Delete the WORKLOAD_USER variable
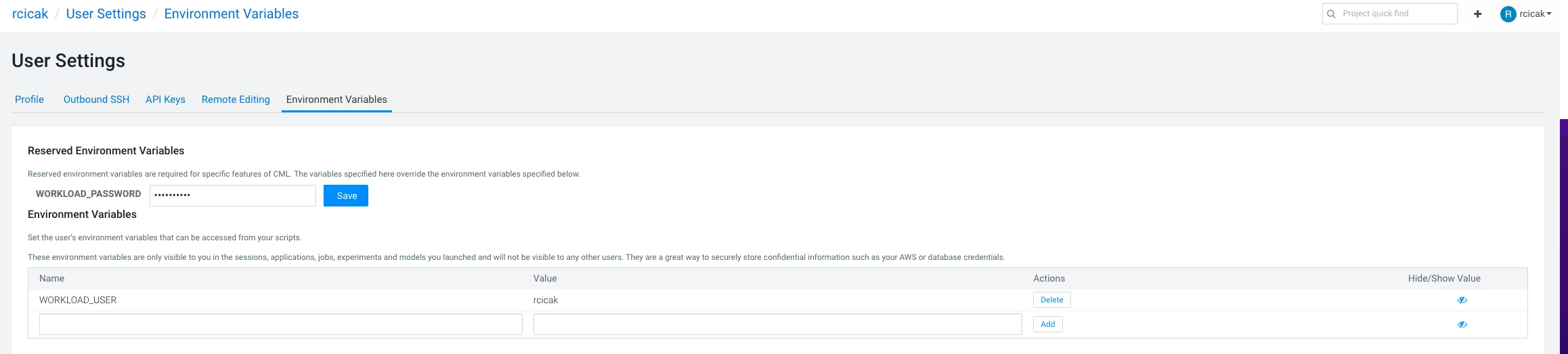Viewport: 1568px width, 354px height. click(1052, 300)
